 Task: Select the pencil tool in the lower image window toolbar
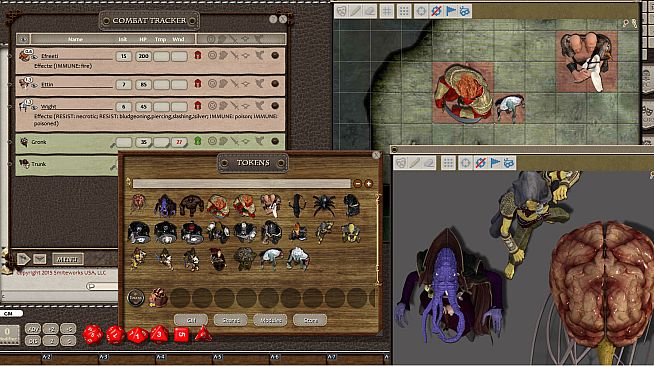tap(415, 163)
